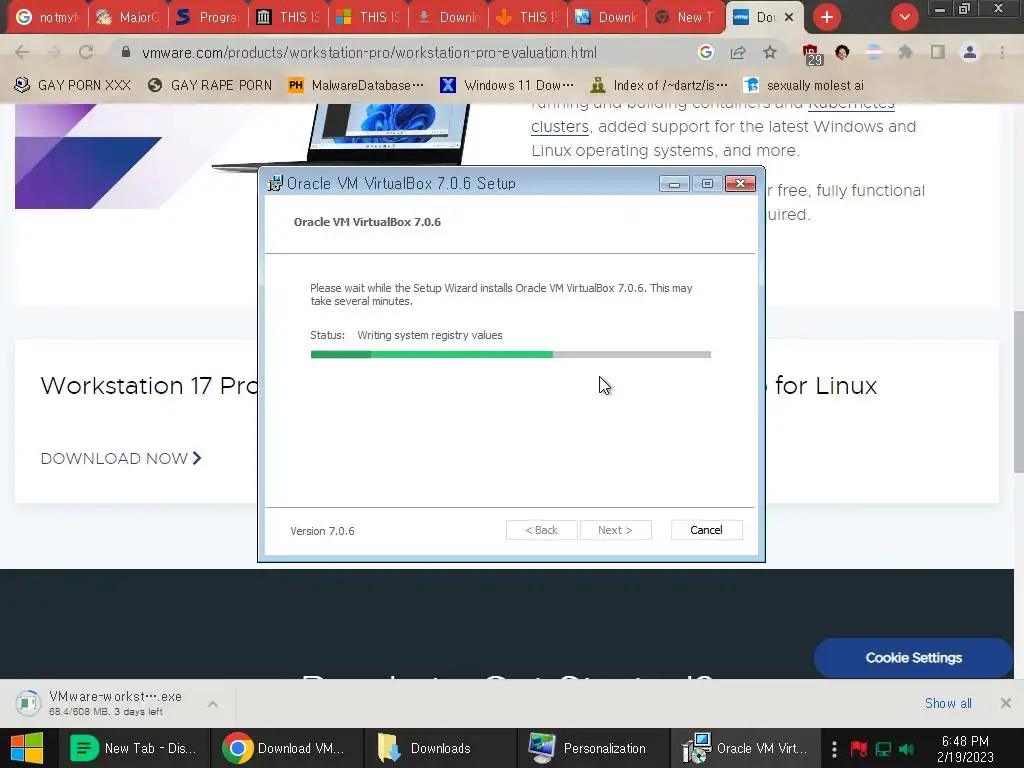Open the 'Index of /~dartz' bookmark
The image size is (1024, 768).
point(659,85)
